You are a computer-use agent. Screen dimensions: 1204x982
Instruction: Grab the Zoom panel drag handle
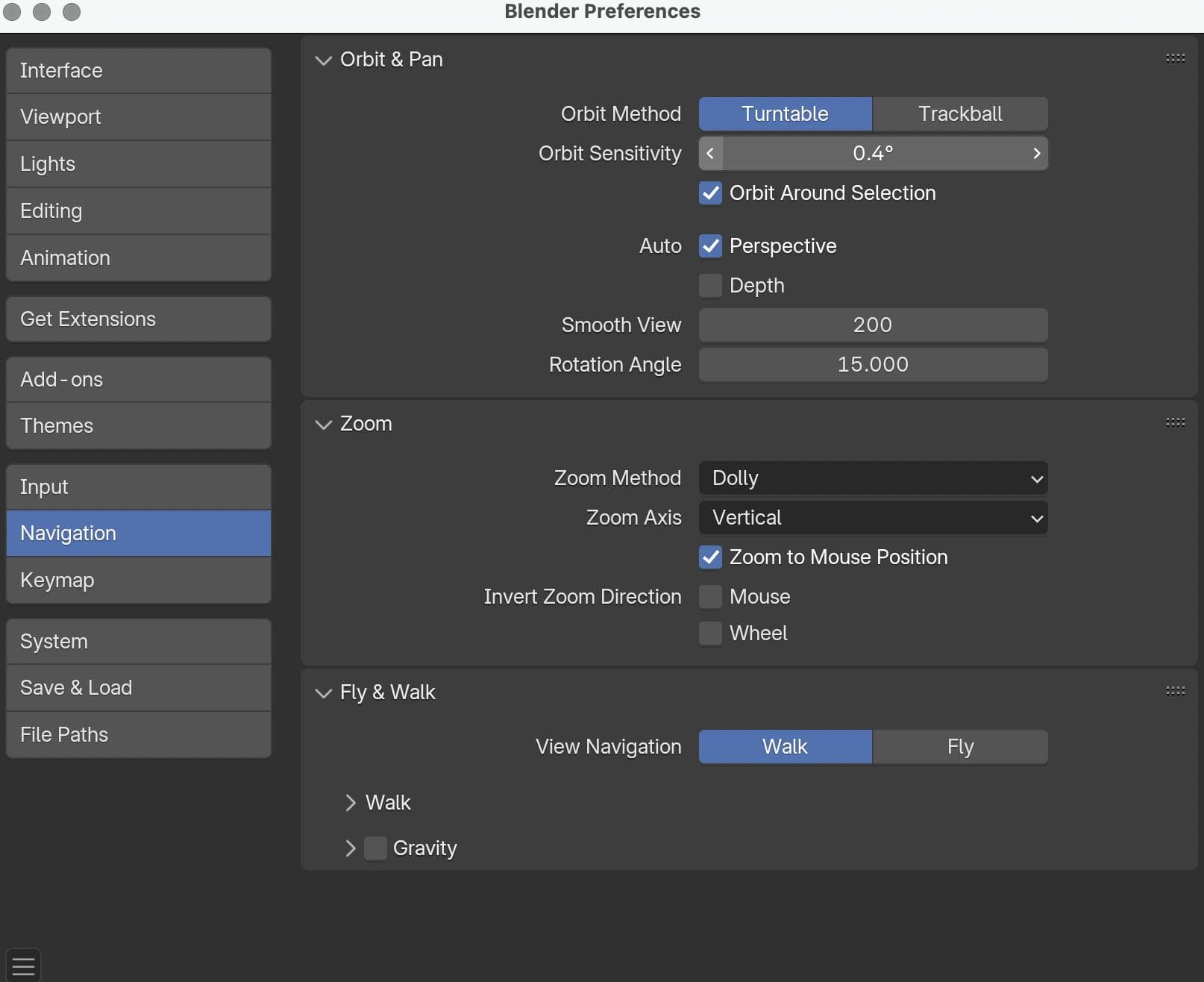point(1175,422)
